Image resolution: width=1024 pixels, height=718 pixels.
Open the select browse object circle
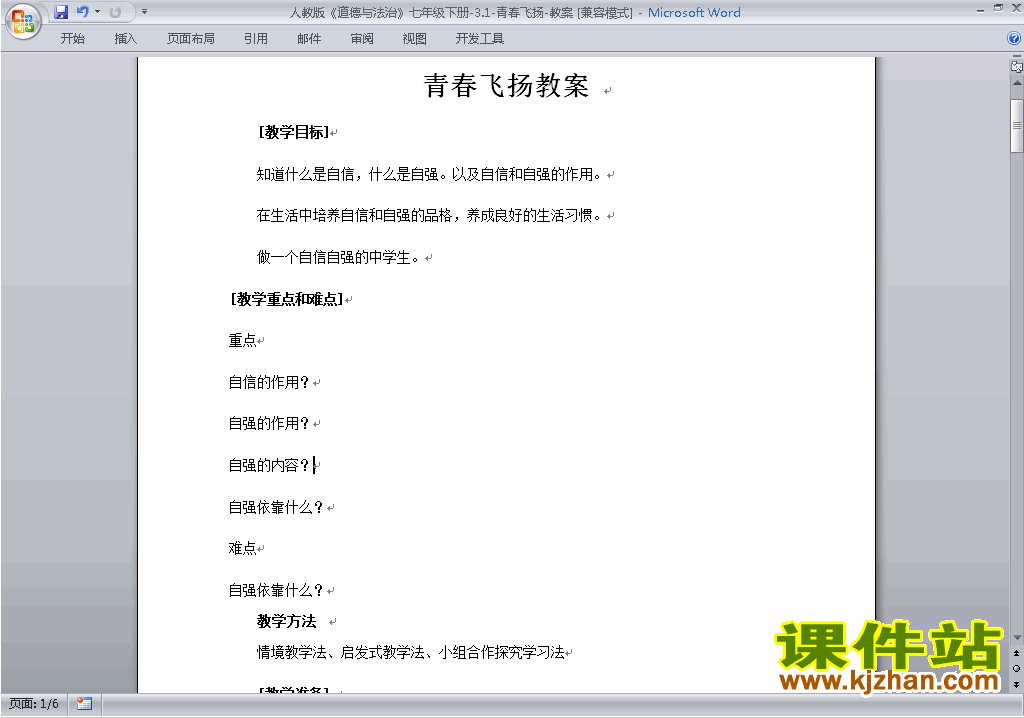click(1016, 668)
